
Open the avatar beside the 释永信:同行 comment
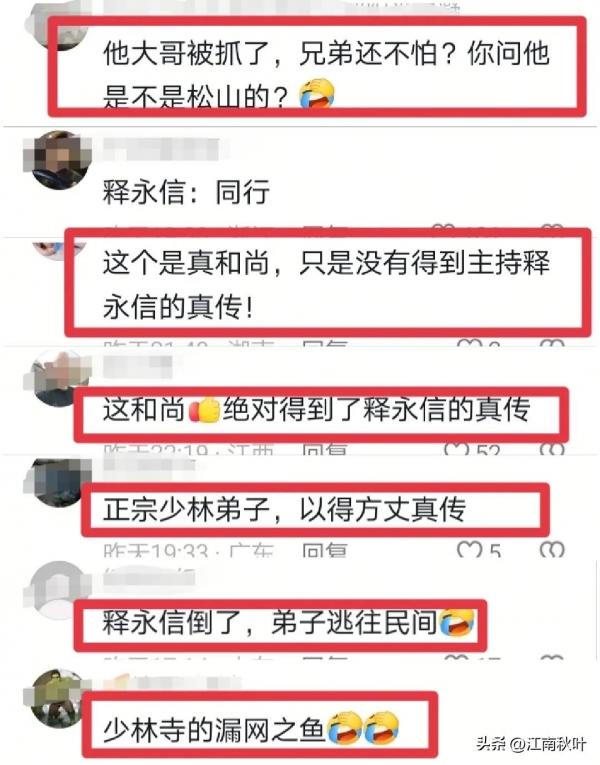(x=58, y=160)
